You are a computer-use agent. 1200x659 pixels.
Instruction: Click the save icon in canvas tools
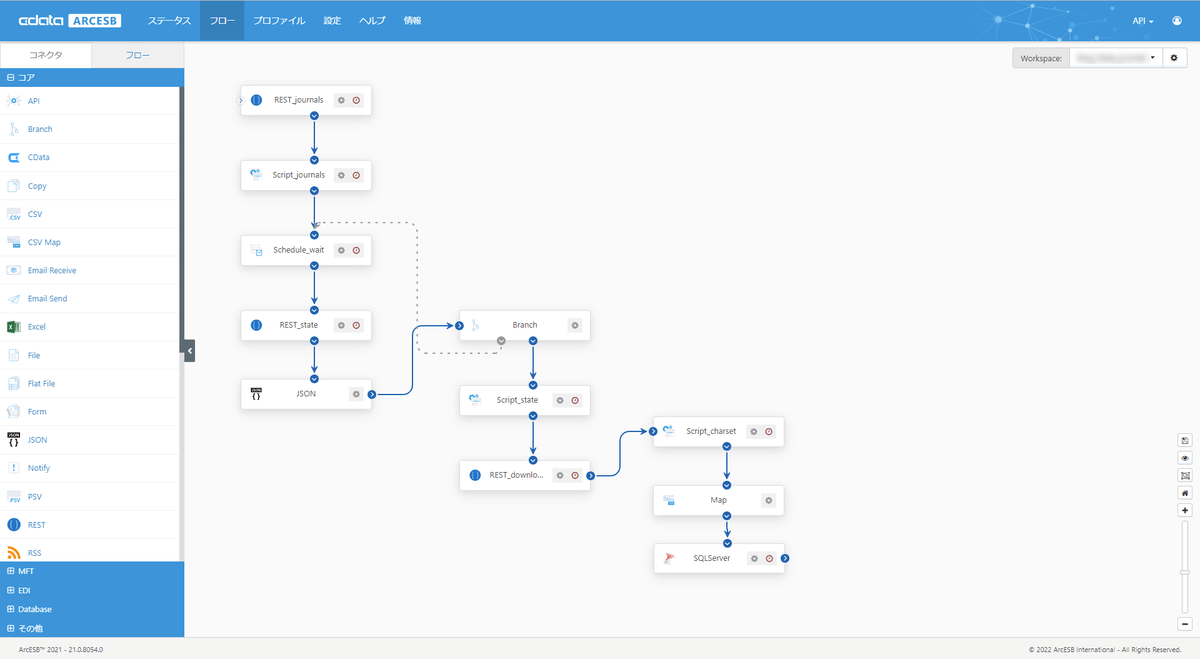[x=1185, y=440]
